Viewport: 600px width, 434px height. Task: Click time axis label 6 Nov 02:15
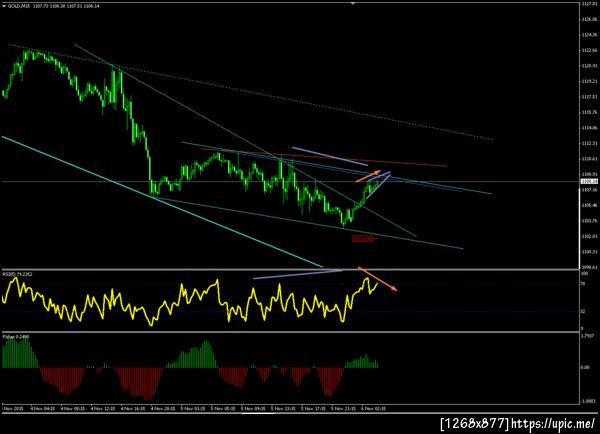coord(373,409)
